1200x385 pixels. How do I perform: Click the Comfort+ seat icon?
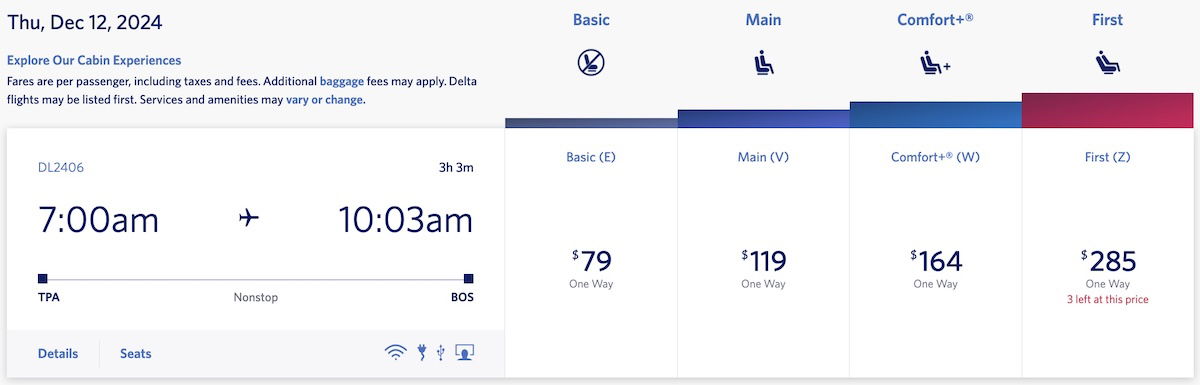(935, 64)
